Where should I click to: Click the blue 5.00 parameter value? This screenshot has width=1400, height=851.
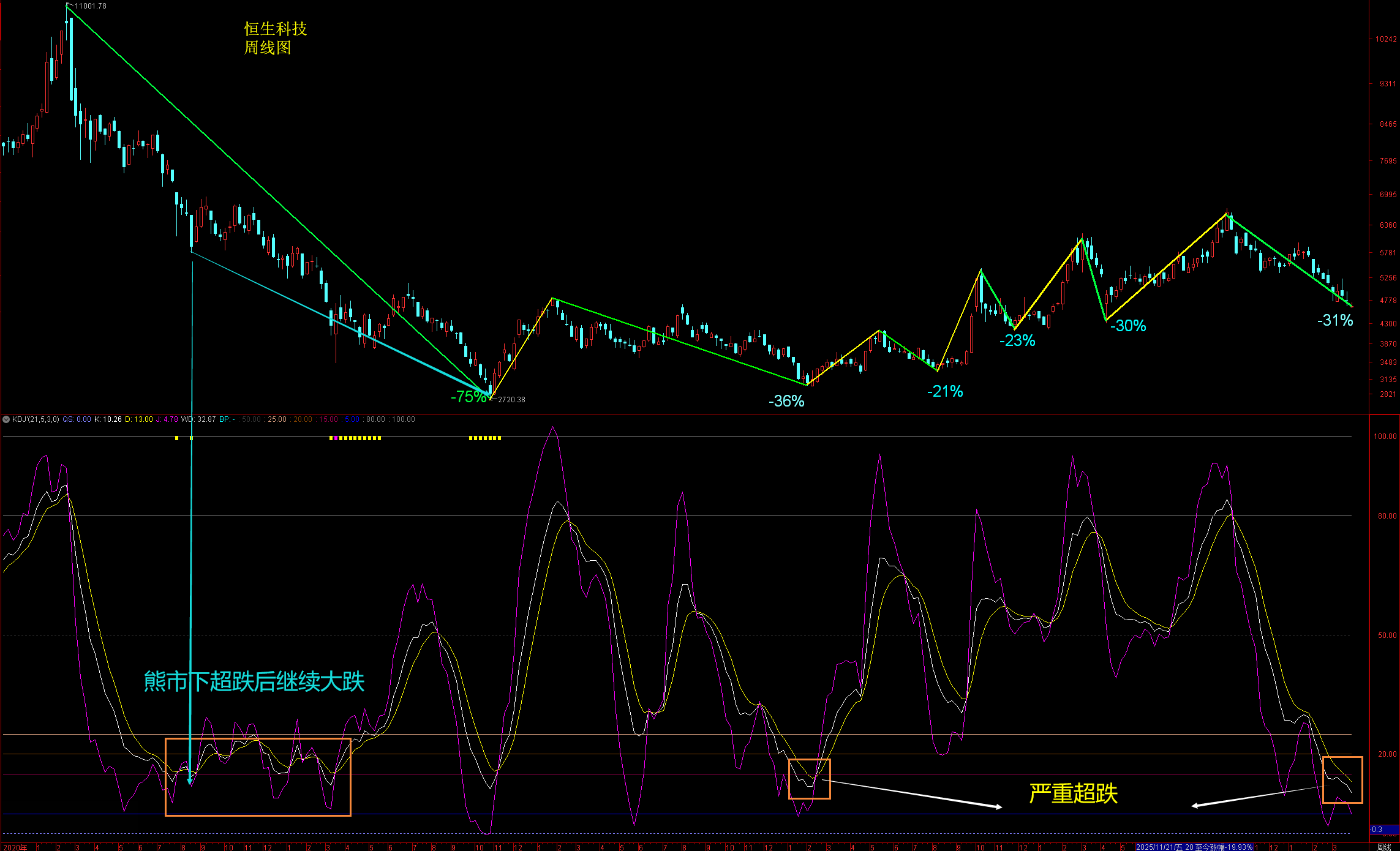(x=352, y=419)
